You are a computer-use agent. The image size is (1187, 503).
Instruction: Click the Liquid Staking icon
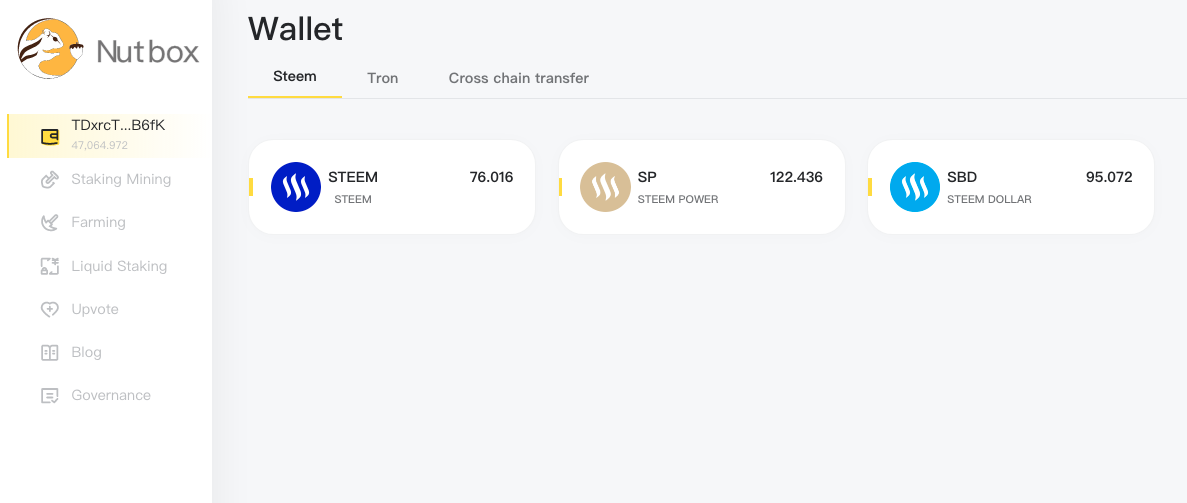(x=49, y=266)
